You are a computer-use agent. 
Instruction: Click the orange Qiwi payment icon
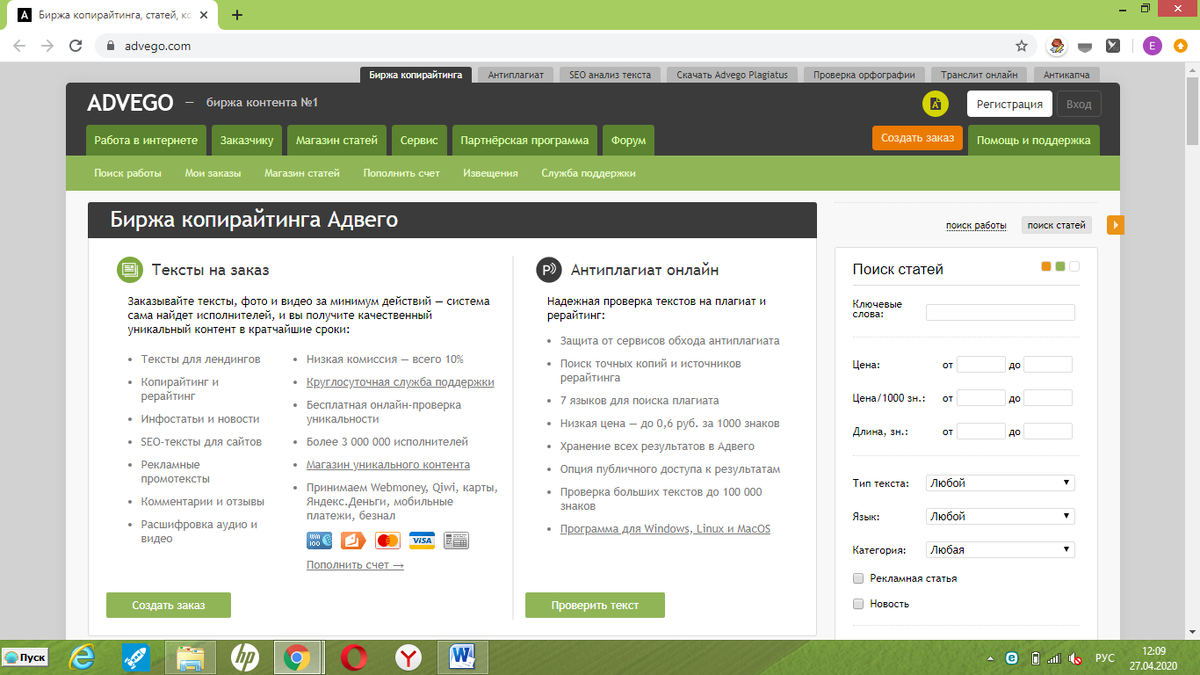click(353, 541)
